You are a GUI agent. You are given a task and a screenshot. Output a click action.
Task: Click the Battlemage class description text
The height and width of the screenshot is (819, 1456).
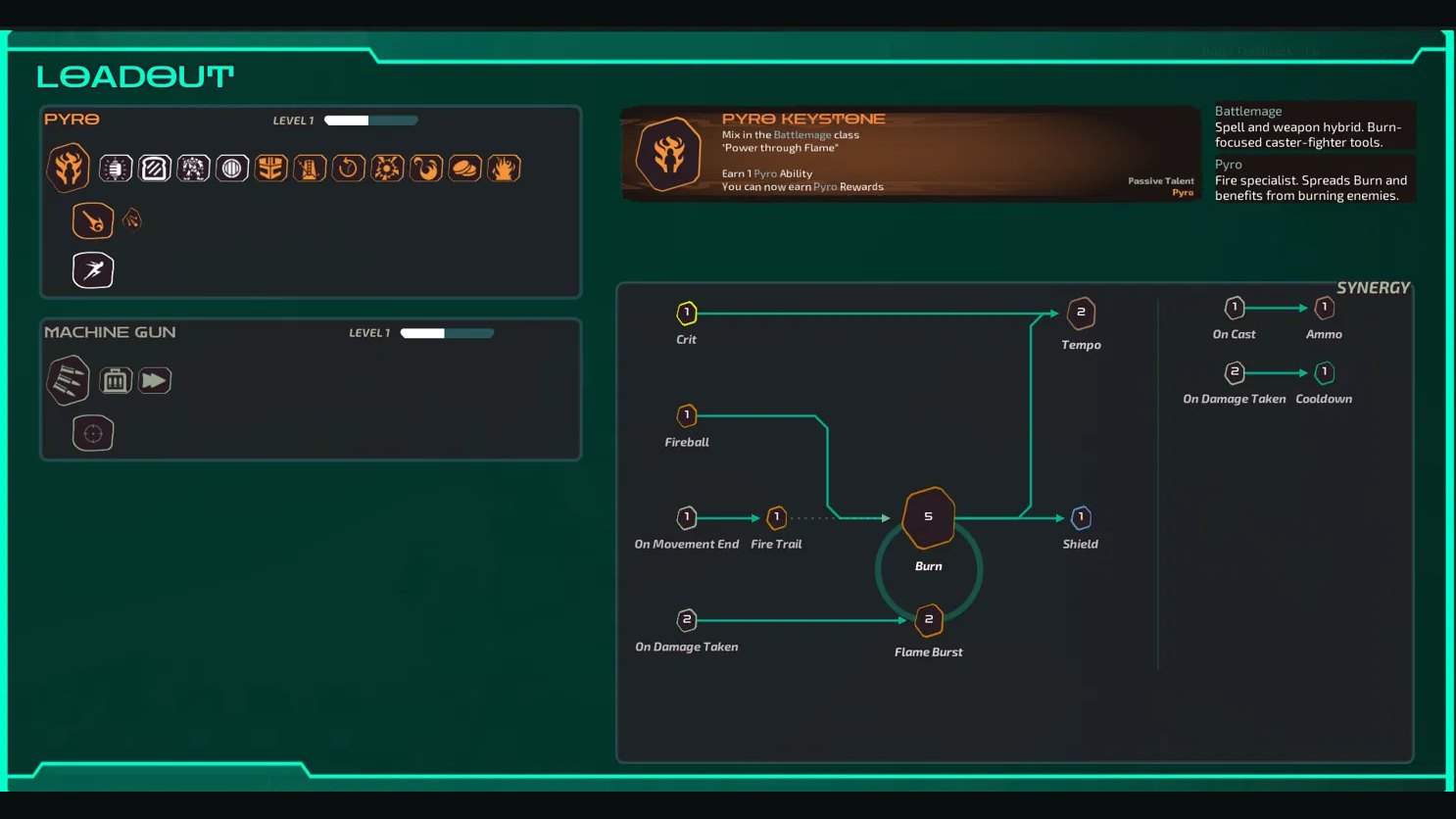(x=1308, y=134)
